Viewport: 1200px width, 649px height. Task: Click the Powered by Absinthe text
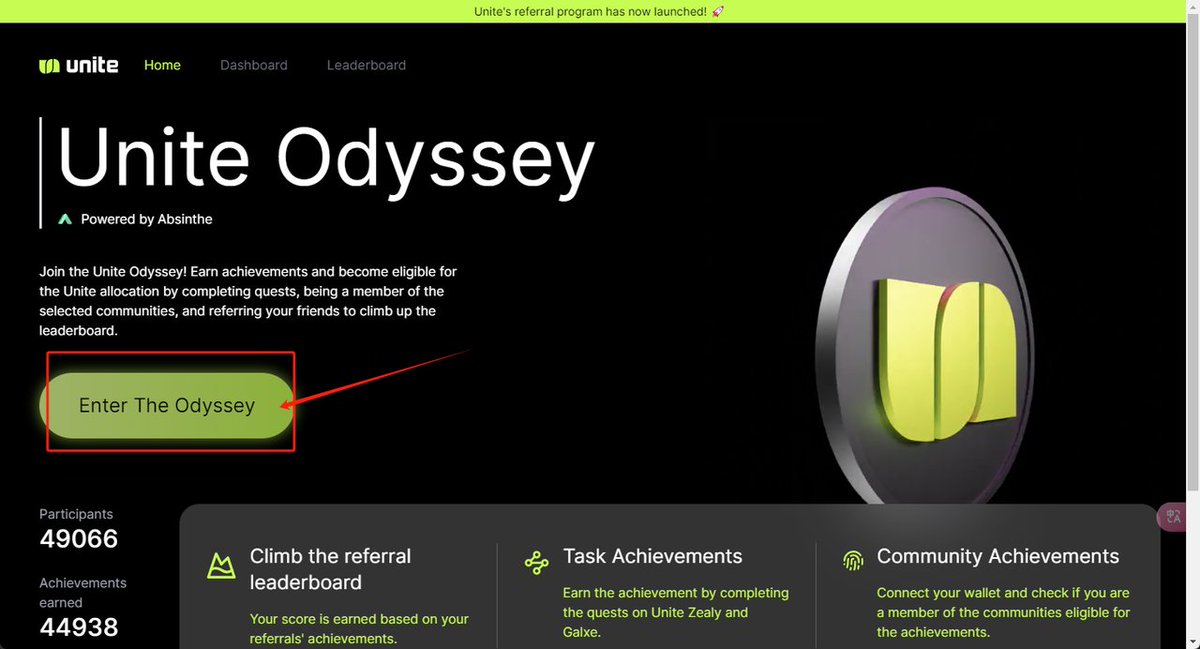click(x=147, y=219)
